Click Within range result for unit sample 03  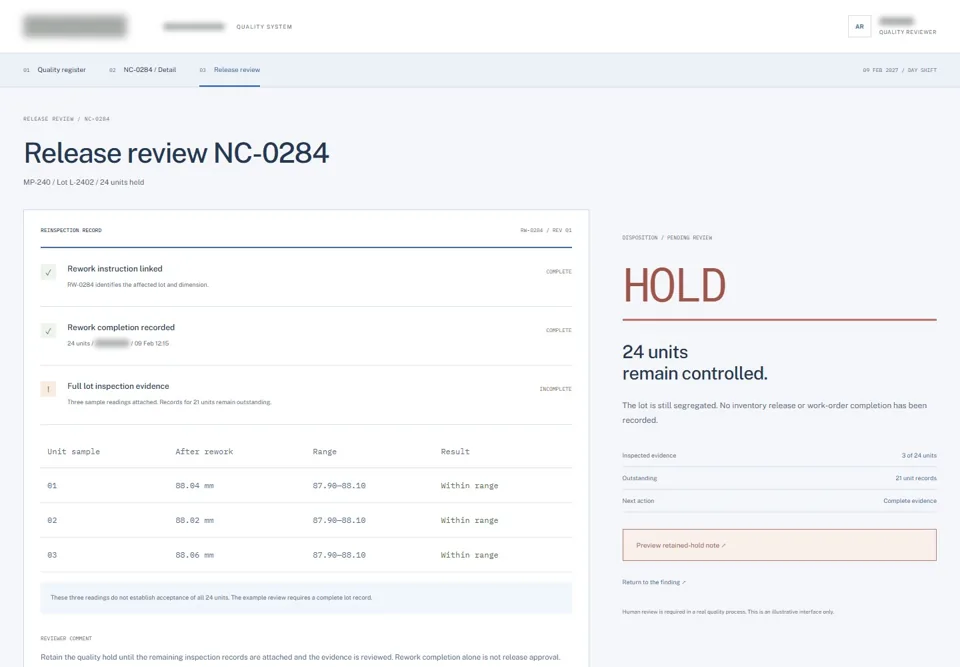470,556
